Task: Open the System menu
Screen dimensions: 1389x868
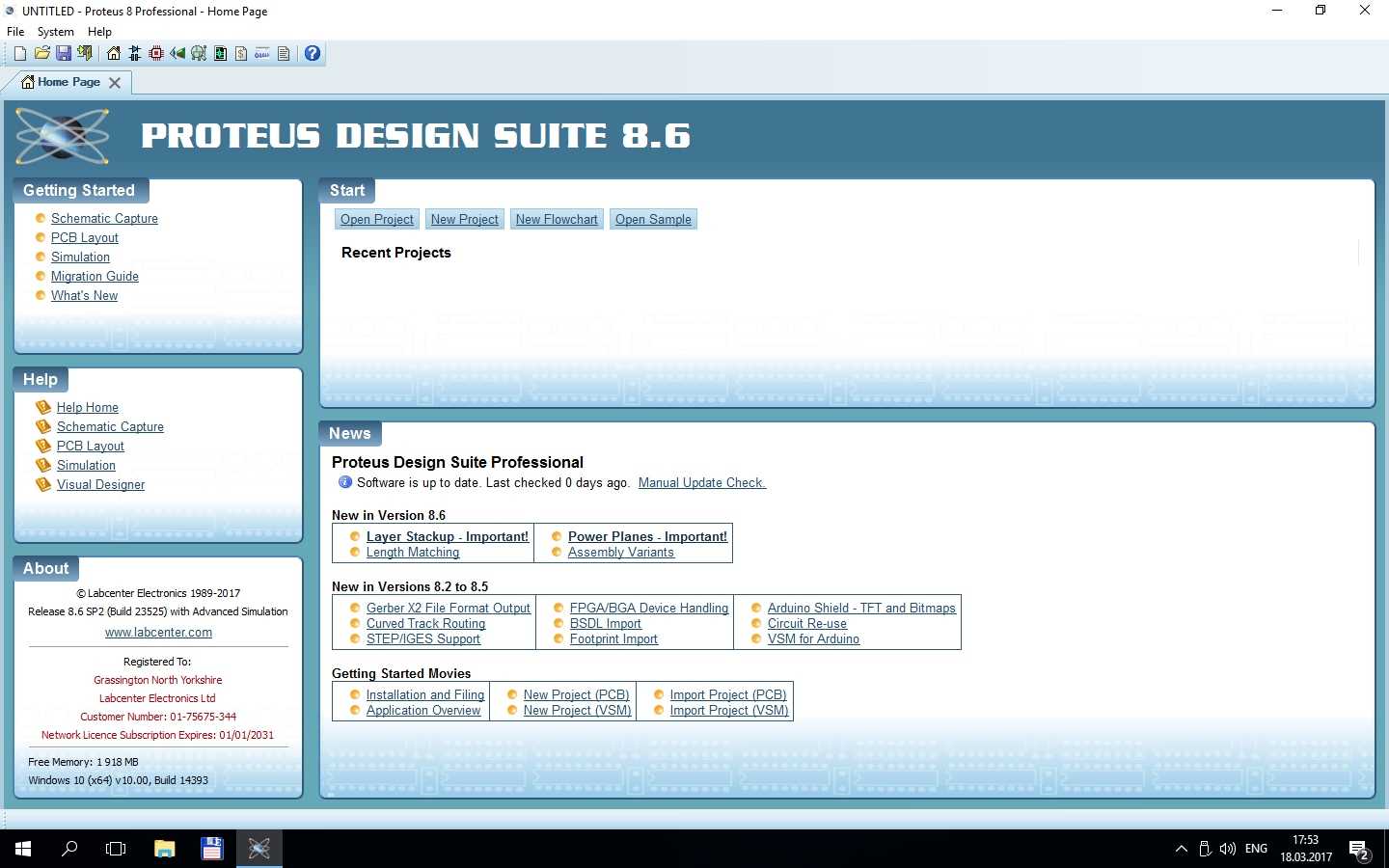Action: [55, 32]
